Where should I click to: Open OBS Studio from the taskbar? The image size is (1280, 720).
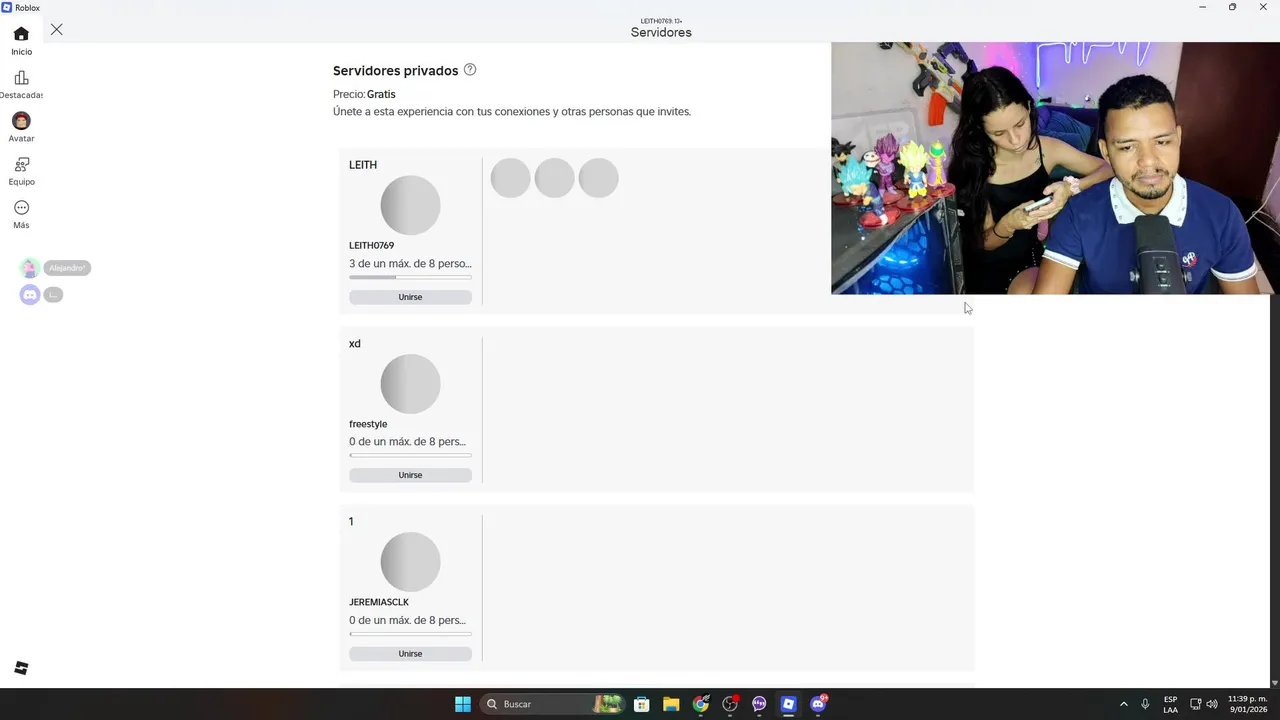point(730,704)
